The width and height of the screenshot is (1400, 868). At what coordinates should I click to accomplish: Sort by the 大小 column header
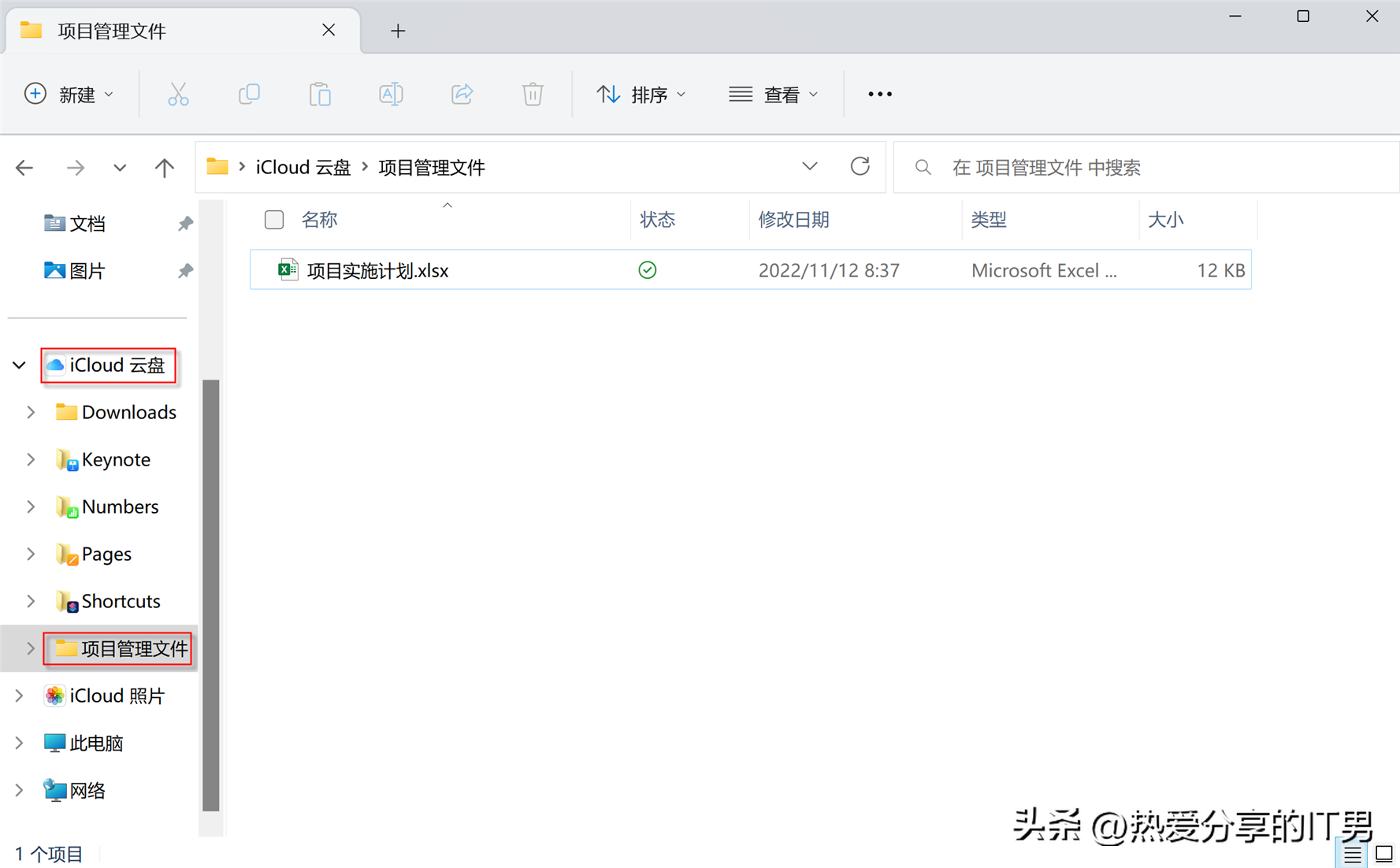click(1166, 220)
